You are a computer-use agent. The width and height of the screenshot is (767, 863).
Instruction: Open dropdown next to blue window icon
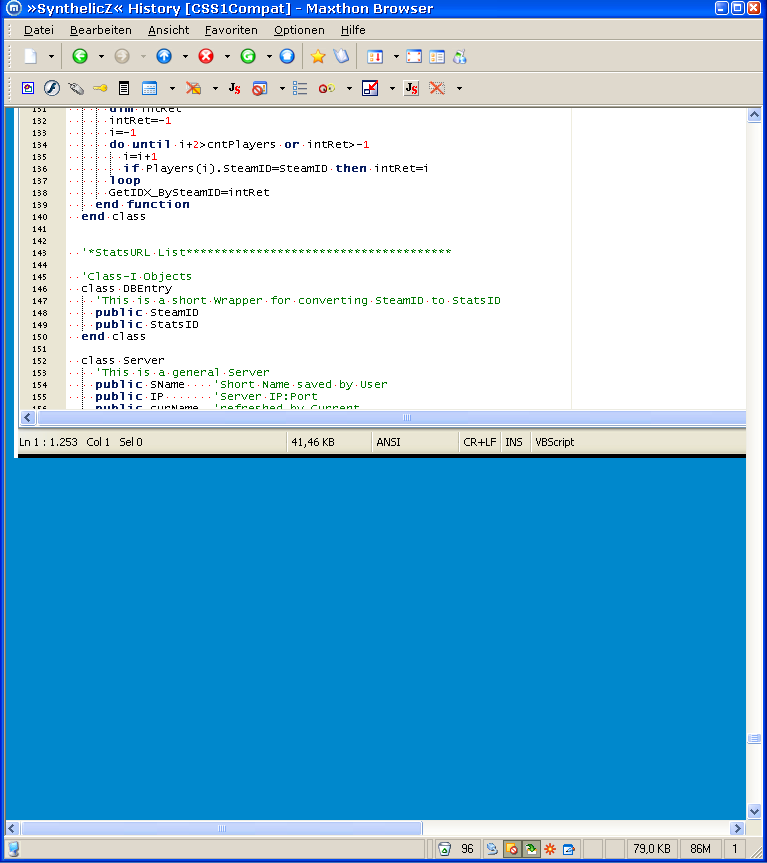click(172, 88)
